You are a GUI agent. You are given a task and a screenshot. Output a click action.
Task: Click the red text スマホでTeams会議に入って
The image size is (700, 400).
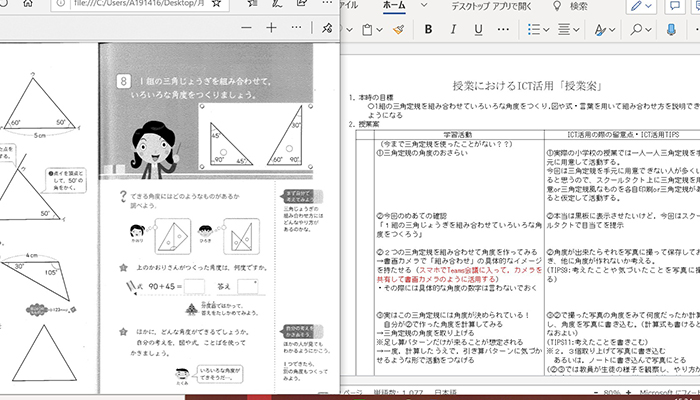(x=463, y=270)
